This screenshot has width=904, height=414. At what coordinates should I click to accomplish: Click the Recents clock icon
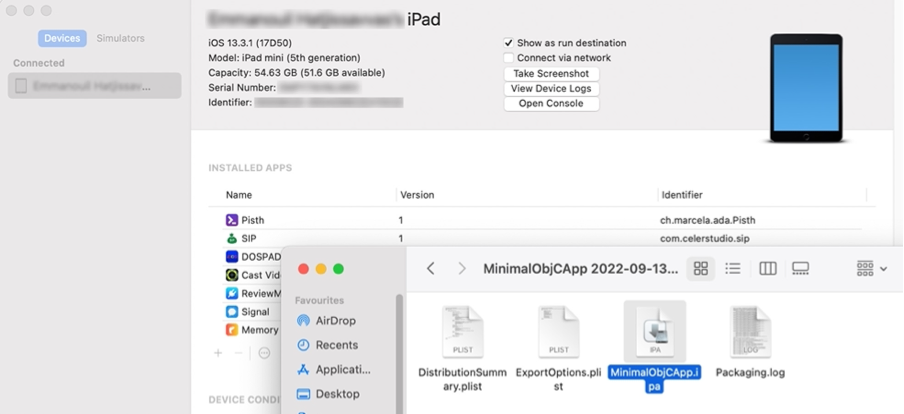coord(303,345)
